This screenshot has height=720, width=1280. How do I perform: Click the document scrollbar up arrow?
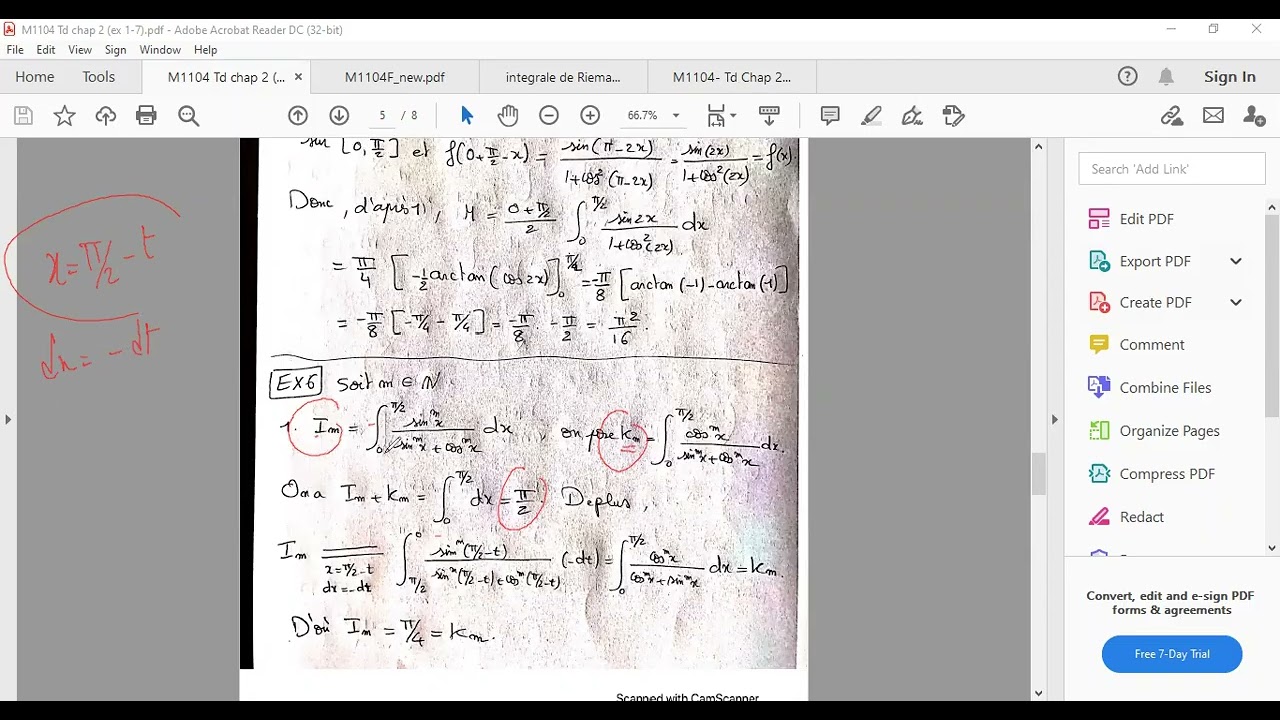pyautogui.click(x=1038, y=147)
